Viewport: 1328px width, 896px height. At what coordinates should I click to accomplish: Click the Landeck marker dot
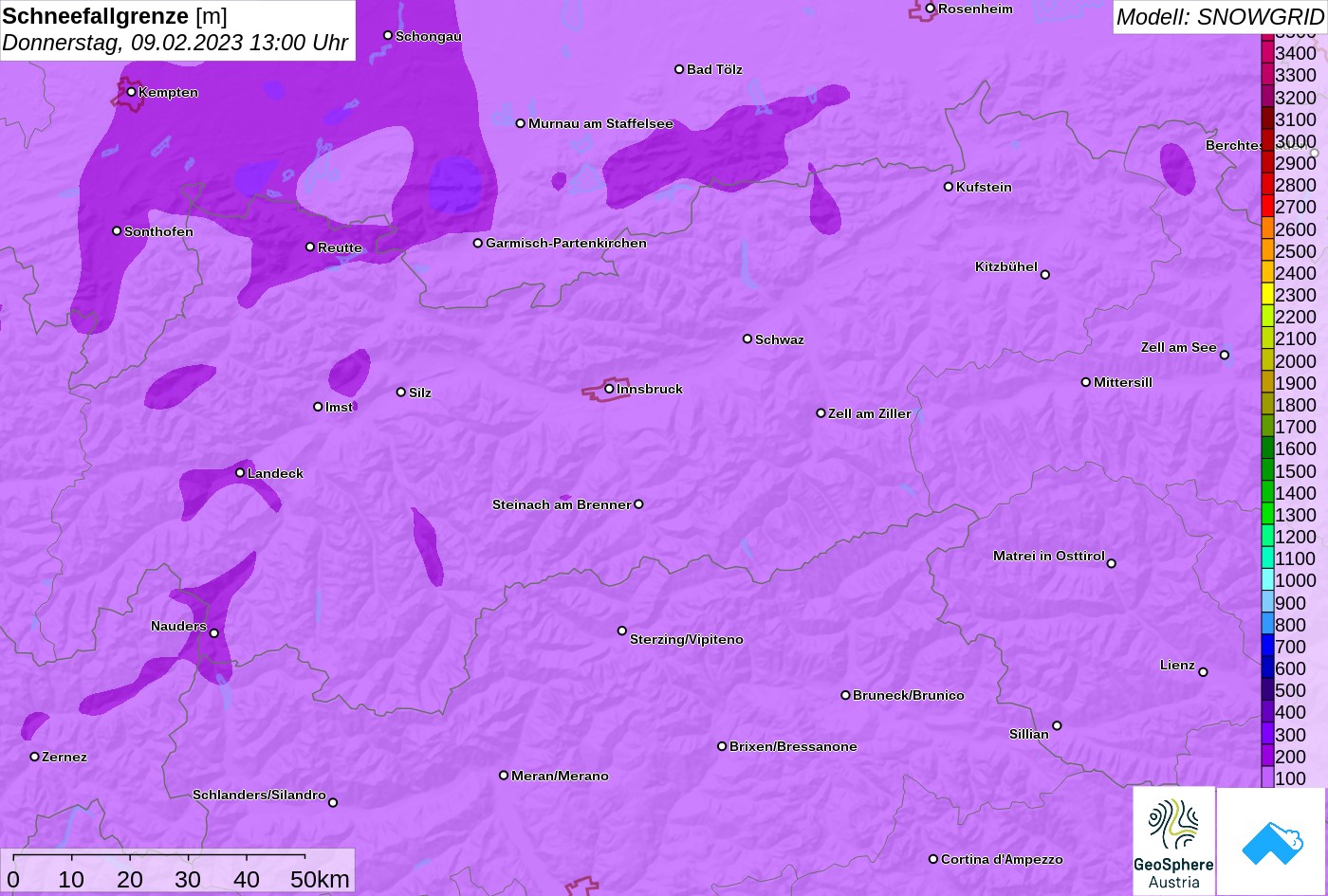[240, 472]
